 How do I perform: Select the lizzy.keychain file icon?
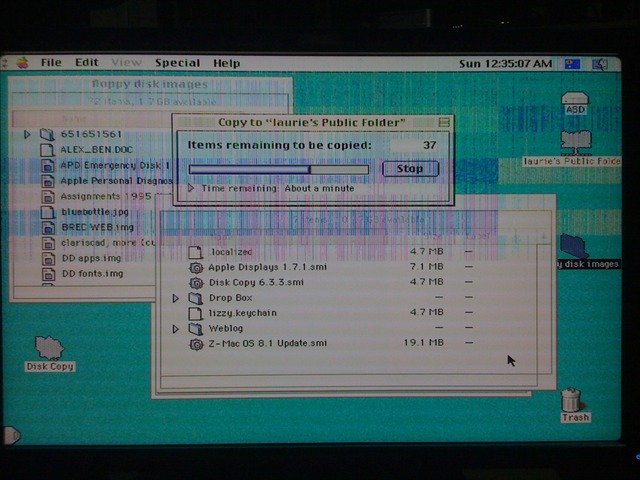pos(195,313)
